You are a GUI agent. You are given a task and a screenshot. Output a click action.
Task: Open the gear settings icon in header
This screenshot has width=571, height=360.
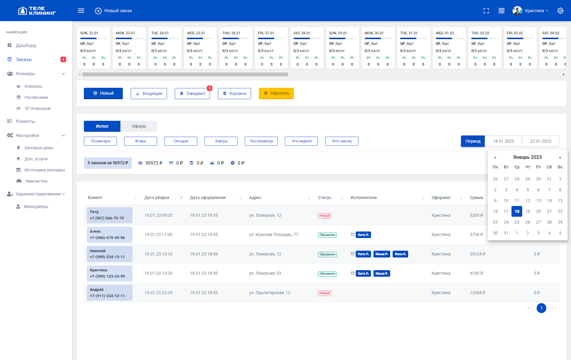point(560,11)
